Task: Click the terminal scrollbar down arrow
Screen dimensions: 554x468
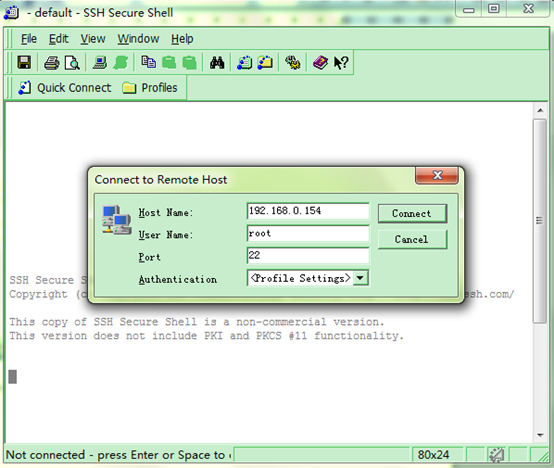Action: (x=540, y=435)
